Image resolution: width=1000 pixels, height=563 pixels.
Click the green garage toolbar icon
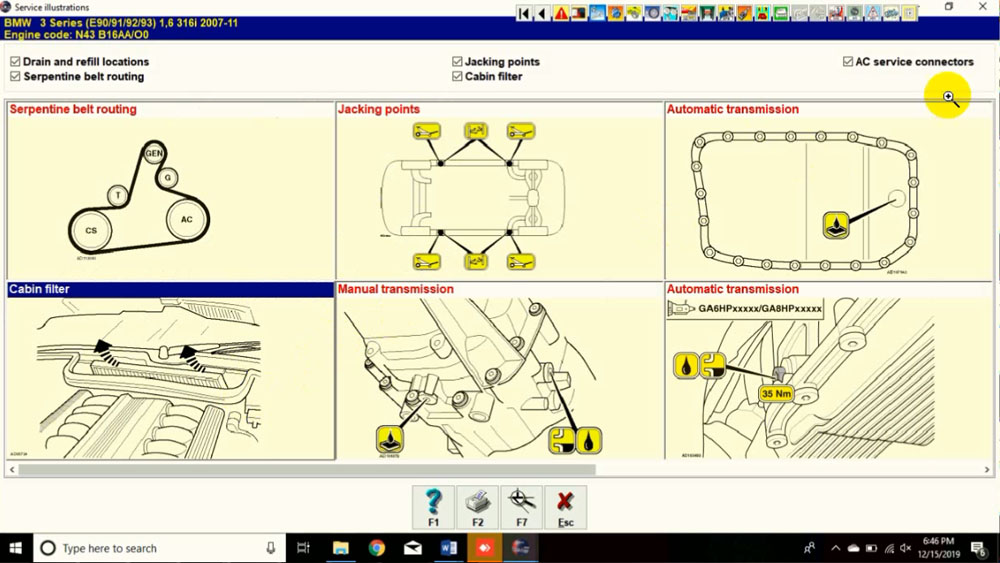pyautogui.click(x=707, y=13)
